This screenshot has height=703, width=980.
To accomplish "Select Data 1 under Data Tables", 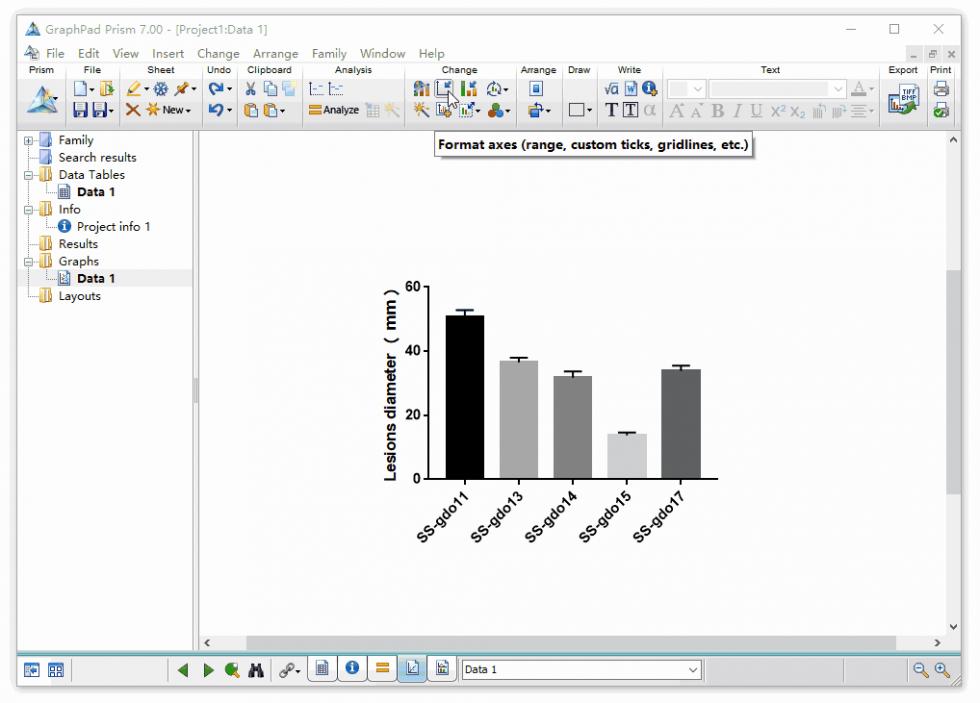I will tap(96, 192).
